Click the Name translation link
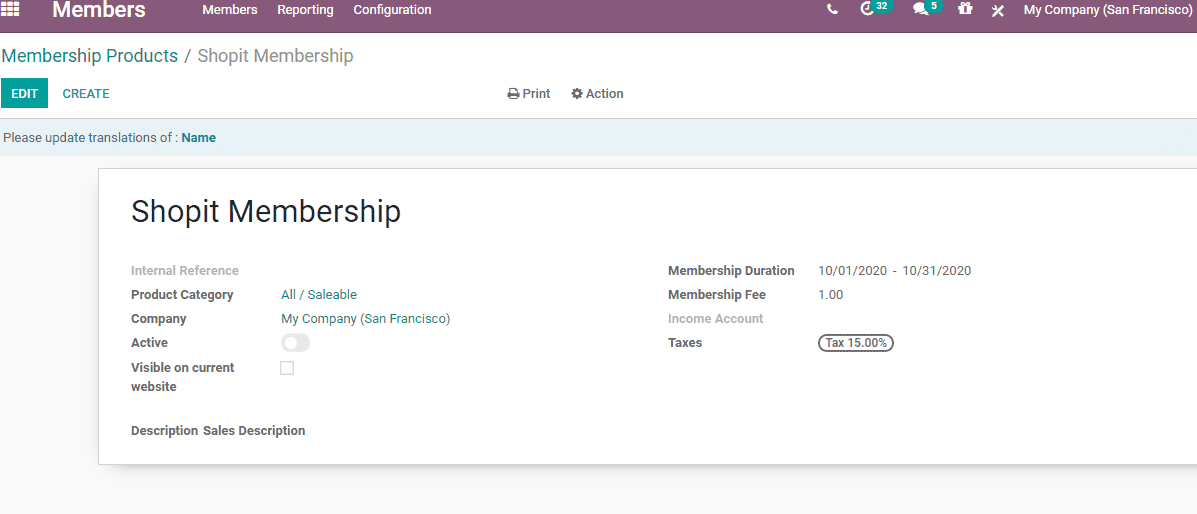1197x514 pixels. pos(198,137)
